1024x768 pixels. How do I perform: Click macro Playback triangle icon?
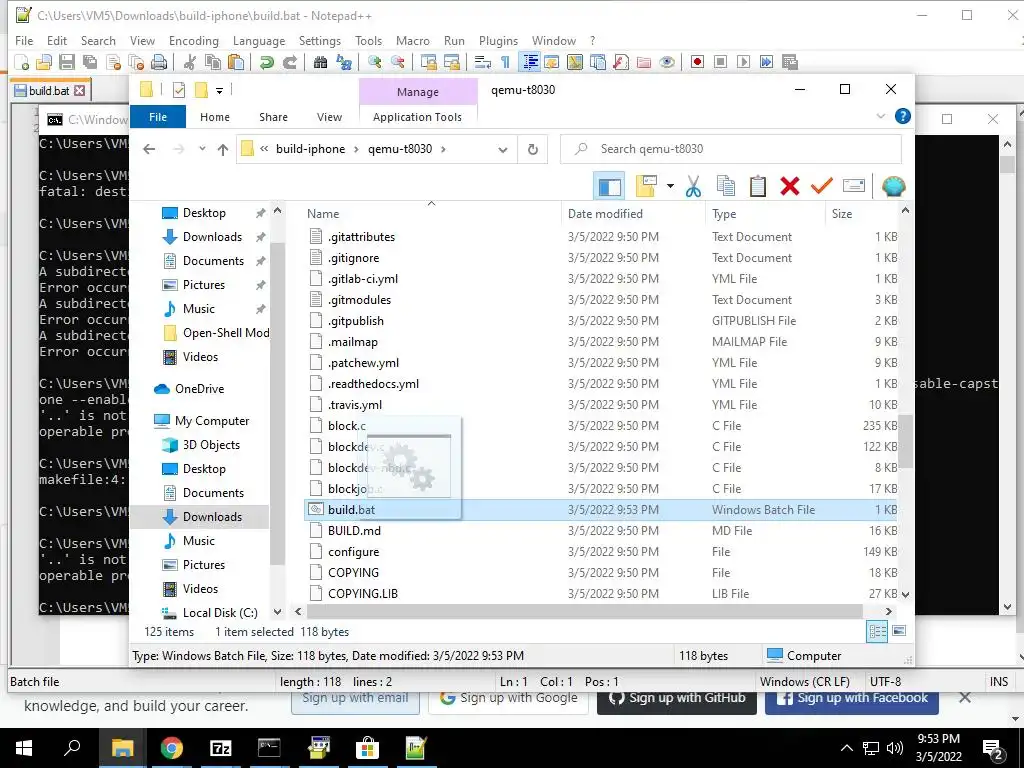743,62
